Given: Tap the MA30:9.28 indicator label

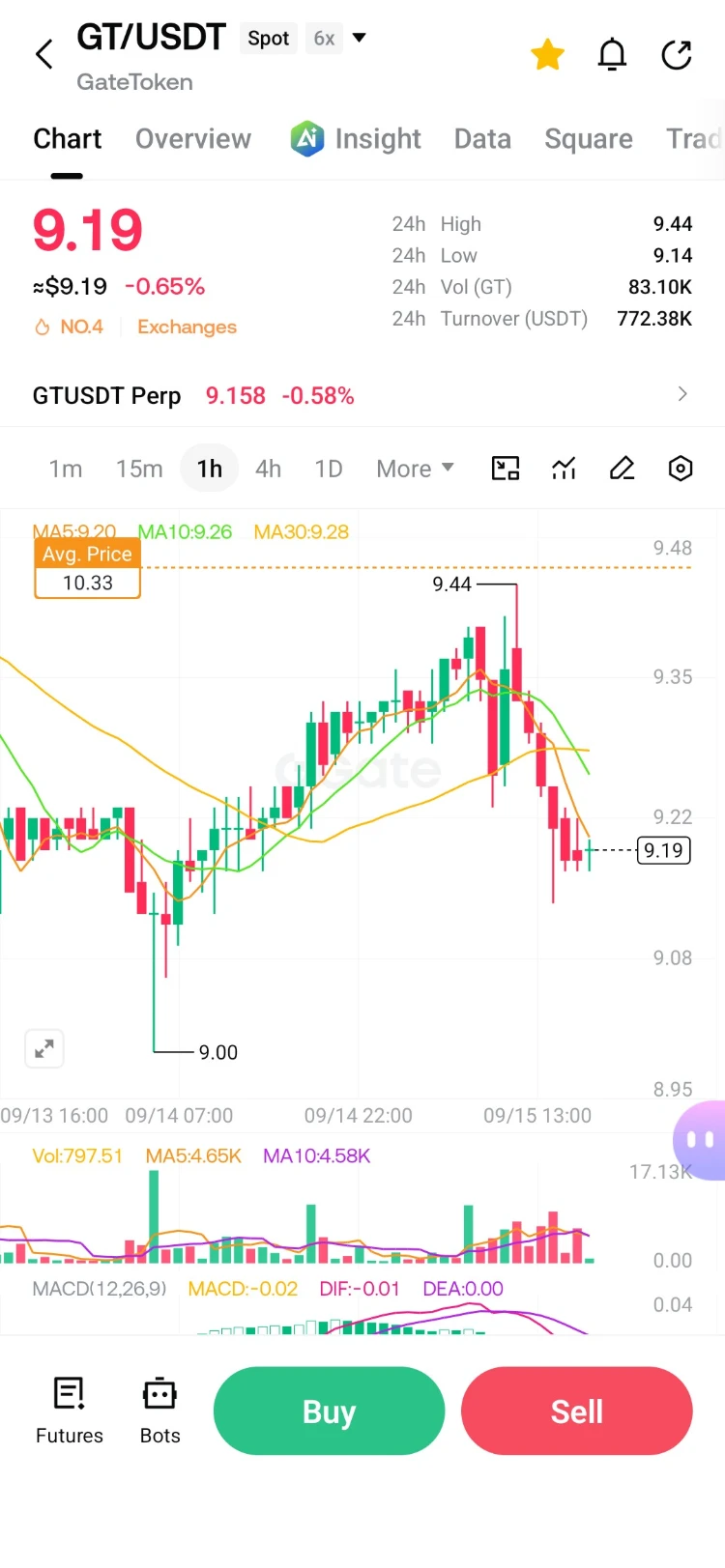Looking at the screenshot, I should [x=302, y=531].
